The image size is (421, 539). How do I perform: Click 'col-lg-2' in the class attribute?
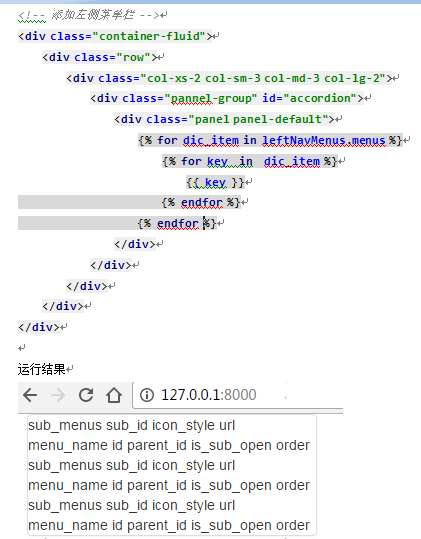352,78
